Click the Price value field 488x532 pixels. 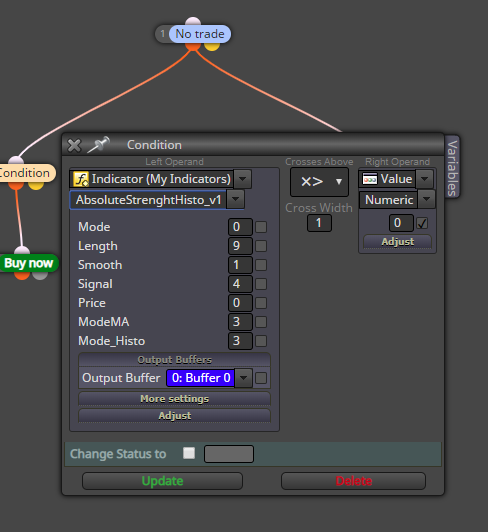[x=240, y=303]
